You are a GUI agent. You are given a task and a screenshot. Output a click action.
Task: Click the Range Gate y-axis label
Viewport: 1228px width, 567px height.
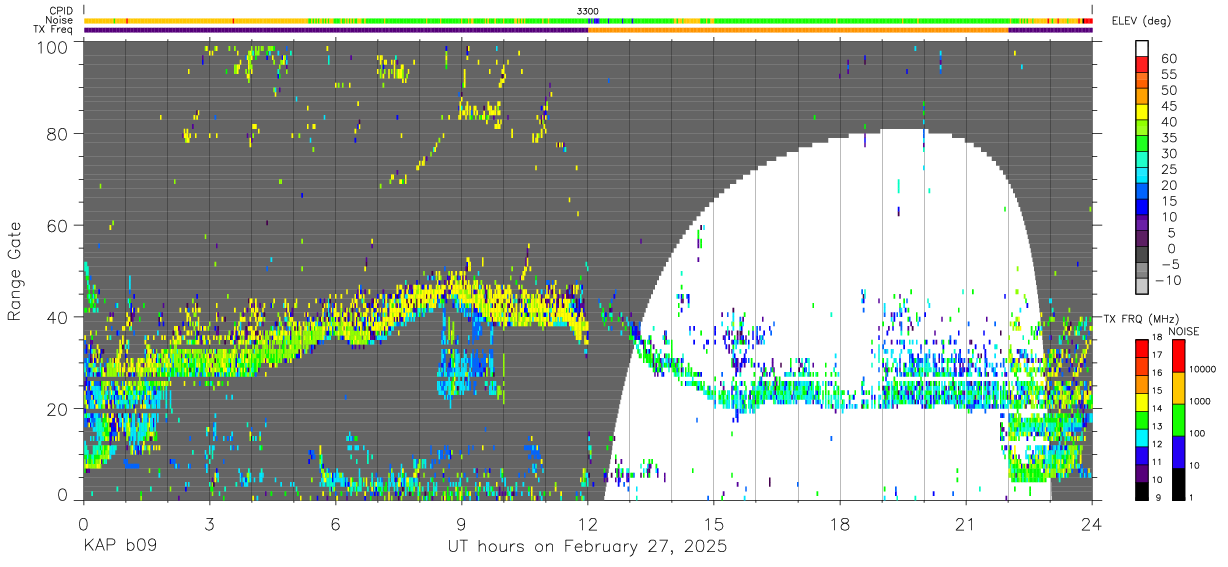click(15, 272)
